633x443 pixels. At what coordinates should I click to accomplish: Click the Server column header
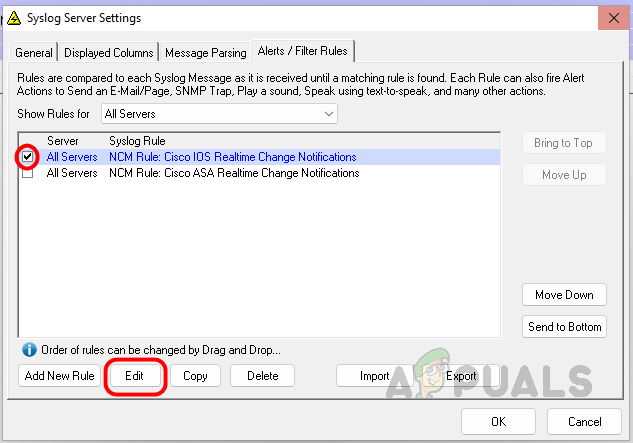point(63,141)
